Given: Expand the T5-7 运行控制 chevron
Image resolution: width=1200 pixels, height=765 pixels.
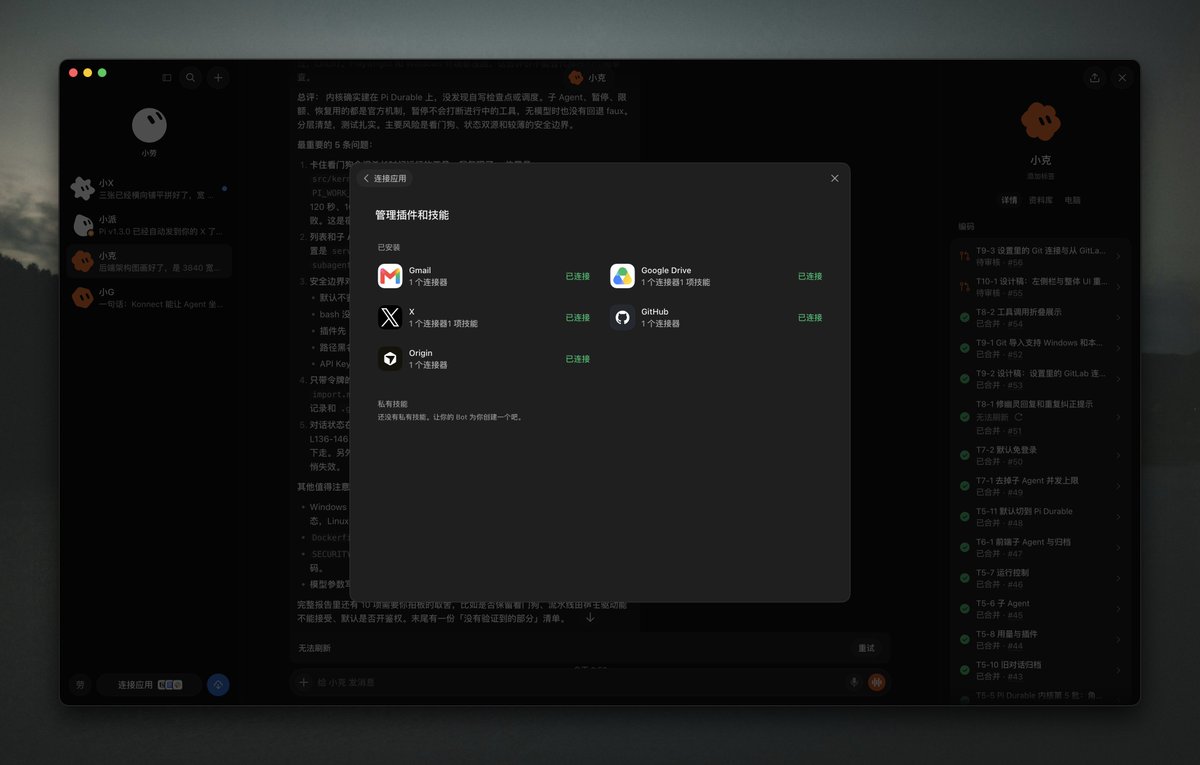Looking at the screenshot, I should click(1118, 578).
